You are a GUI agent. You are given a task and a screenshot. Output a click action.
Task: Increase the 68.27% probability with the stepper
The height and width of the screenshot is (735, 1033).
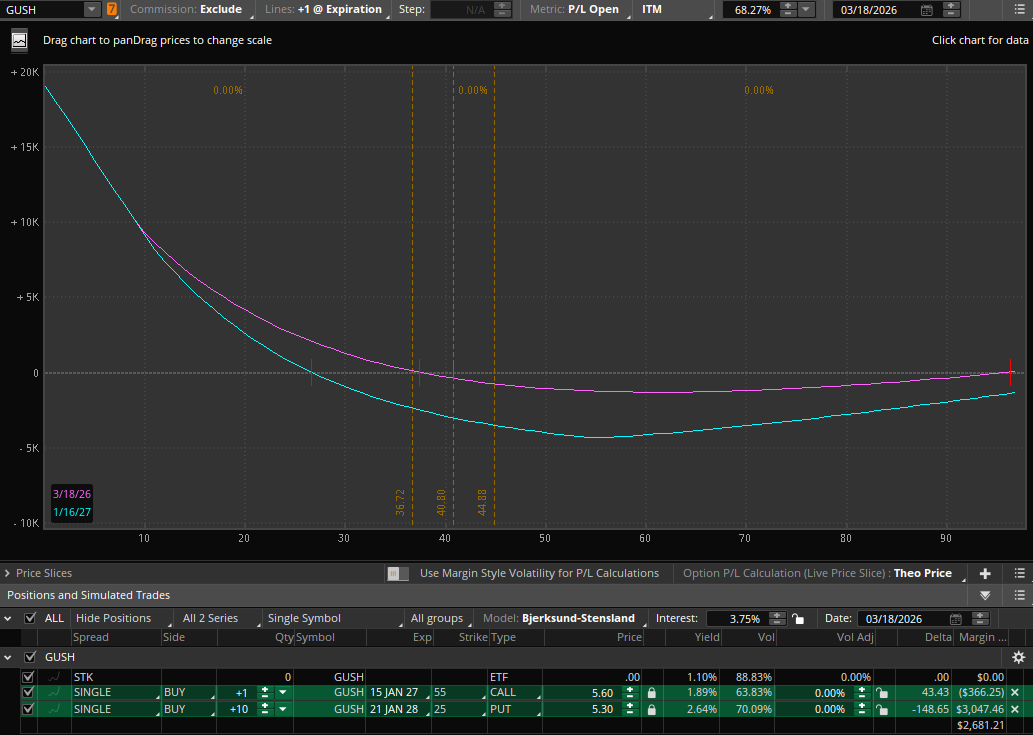pos(786,6)
